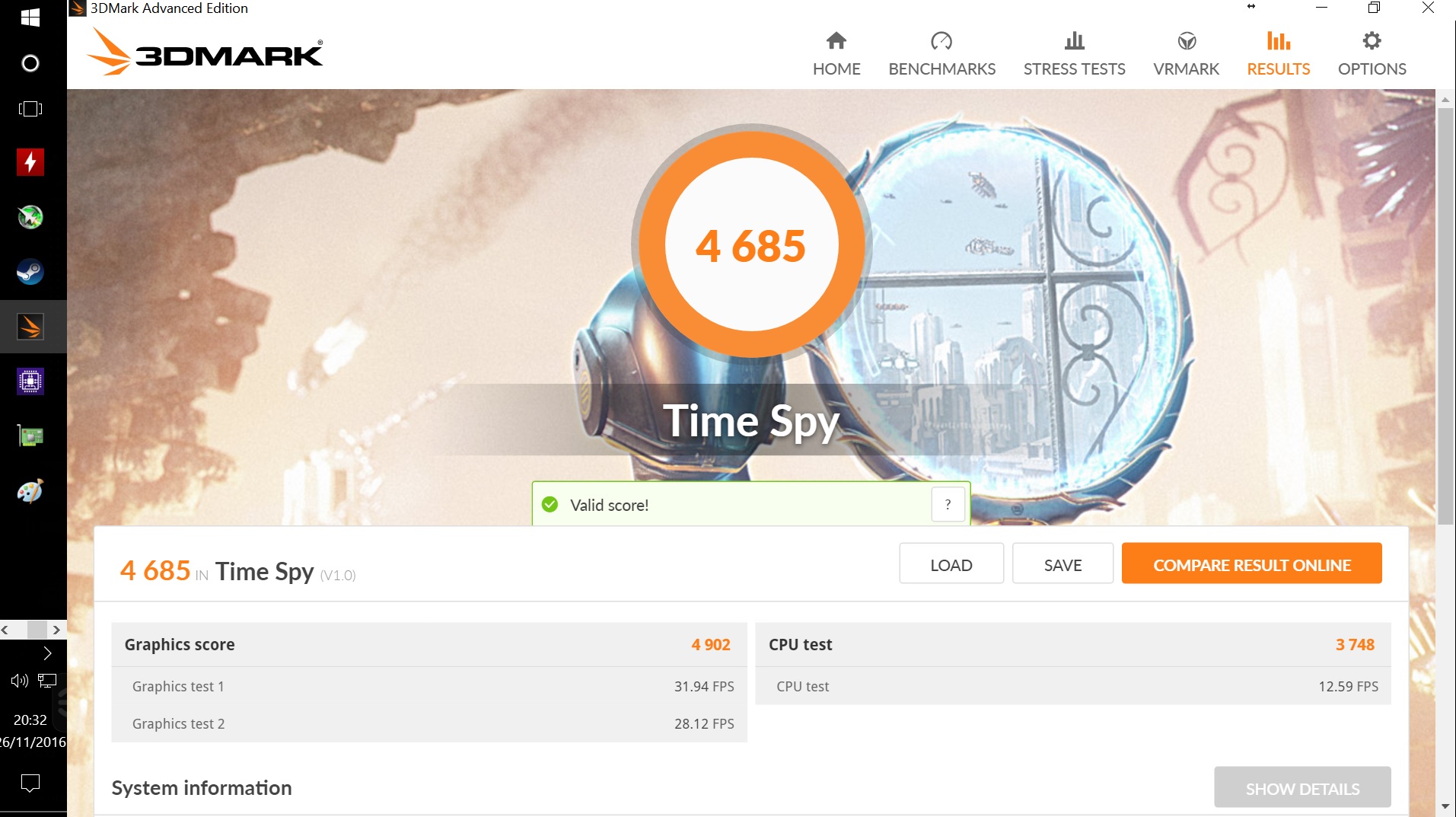Open the OPTIONS tab
This screenshot has height=817, width=1456.
pos(1372,54)
